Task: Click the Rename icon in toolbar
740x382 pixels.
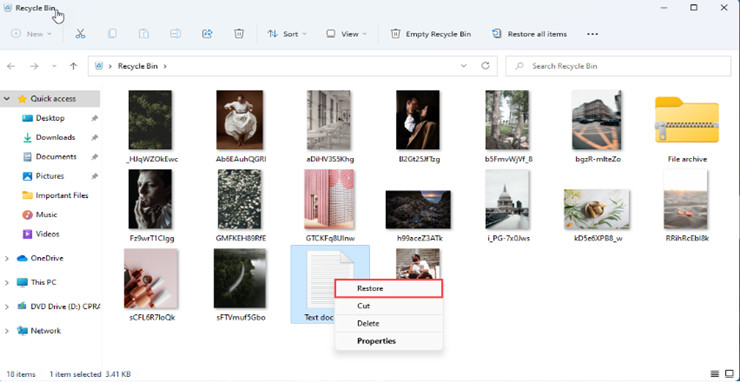Action: coord(176,34)
